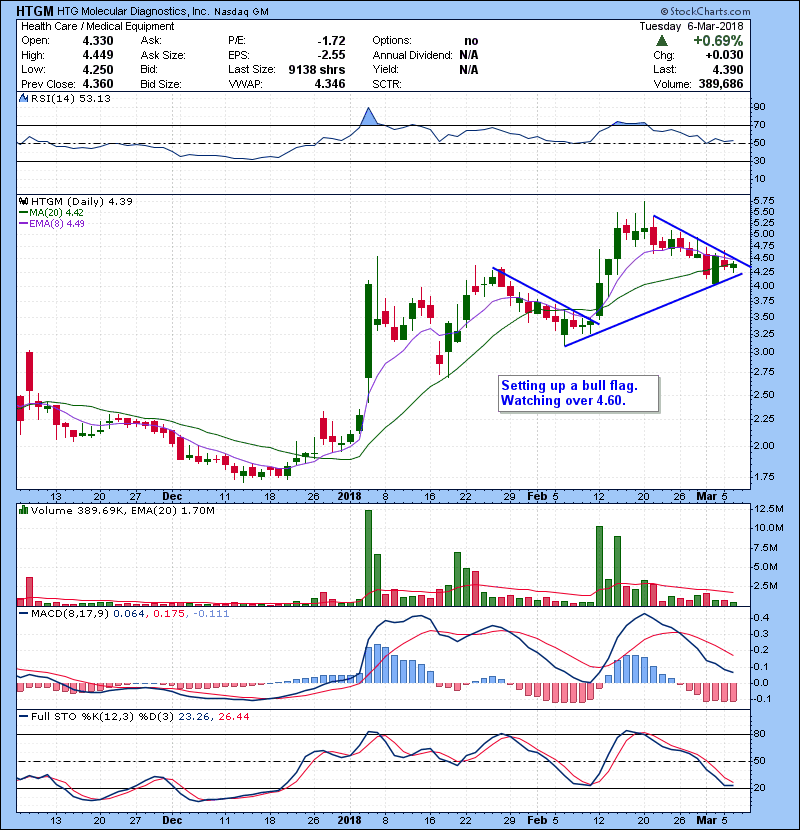The image size is (800, 830).
Task: Click the green up-triangle price change icon
Action: [661, 41]
